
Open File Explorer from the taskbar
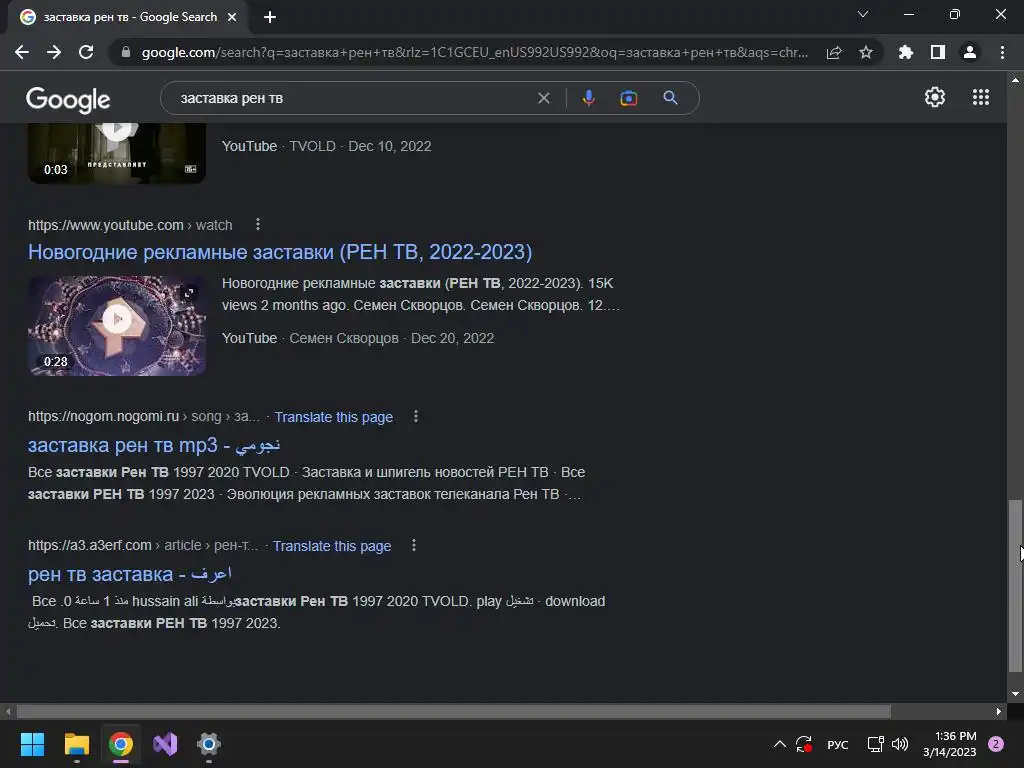click(76, 744)
